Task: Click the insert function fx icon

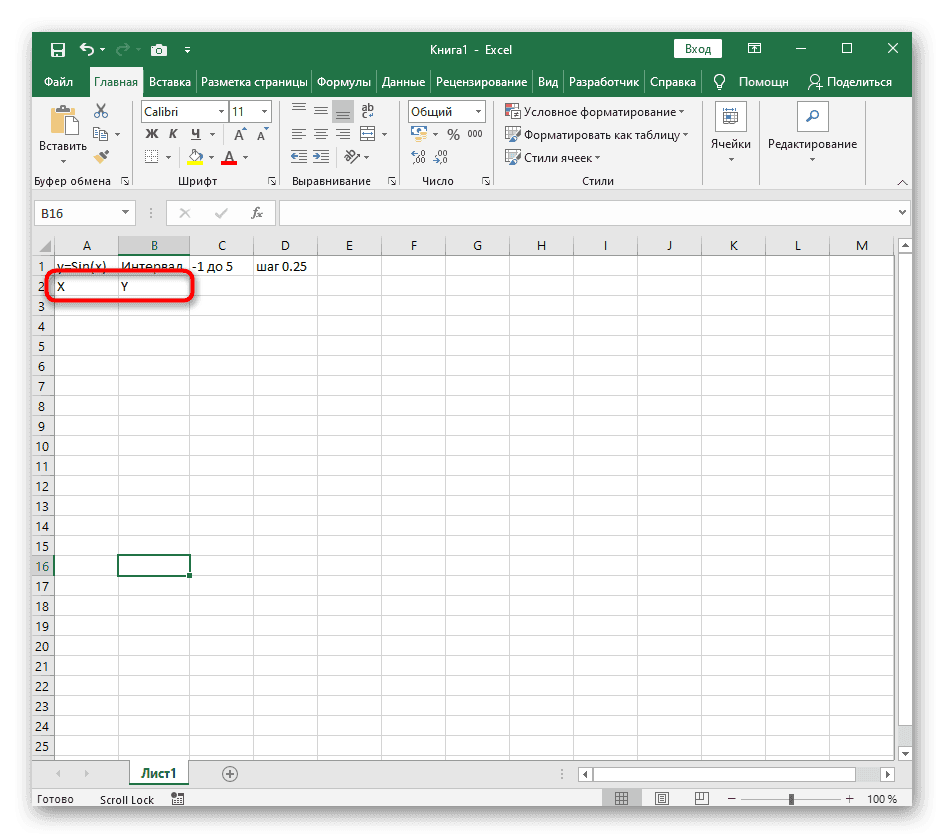Action: [x=257, y=213]
